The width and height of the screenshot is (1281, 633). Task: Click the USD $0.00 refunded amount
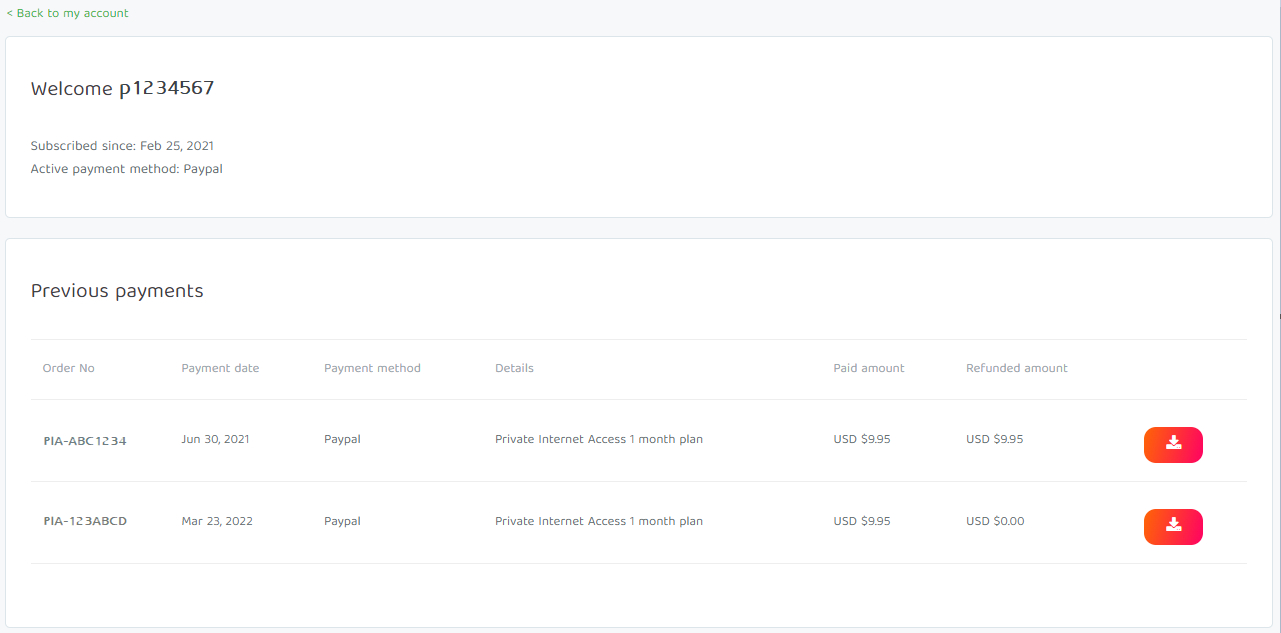pyautogui.click(x=995, y=521)
